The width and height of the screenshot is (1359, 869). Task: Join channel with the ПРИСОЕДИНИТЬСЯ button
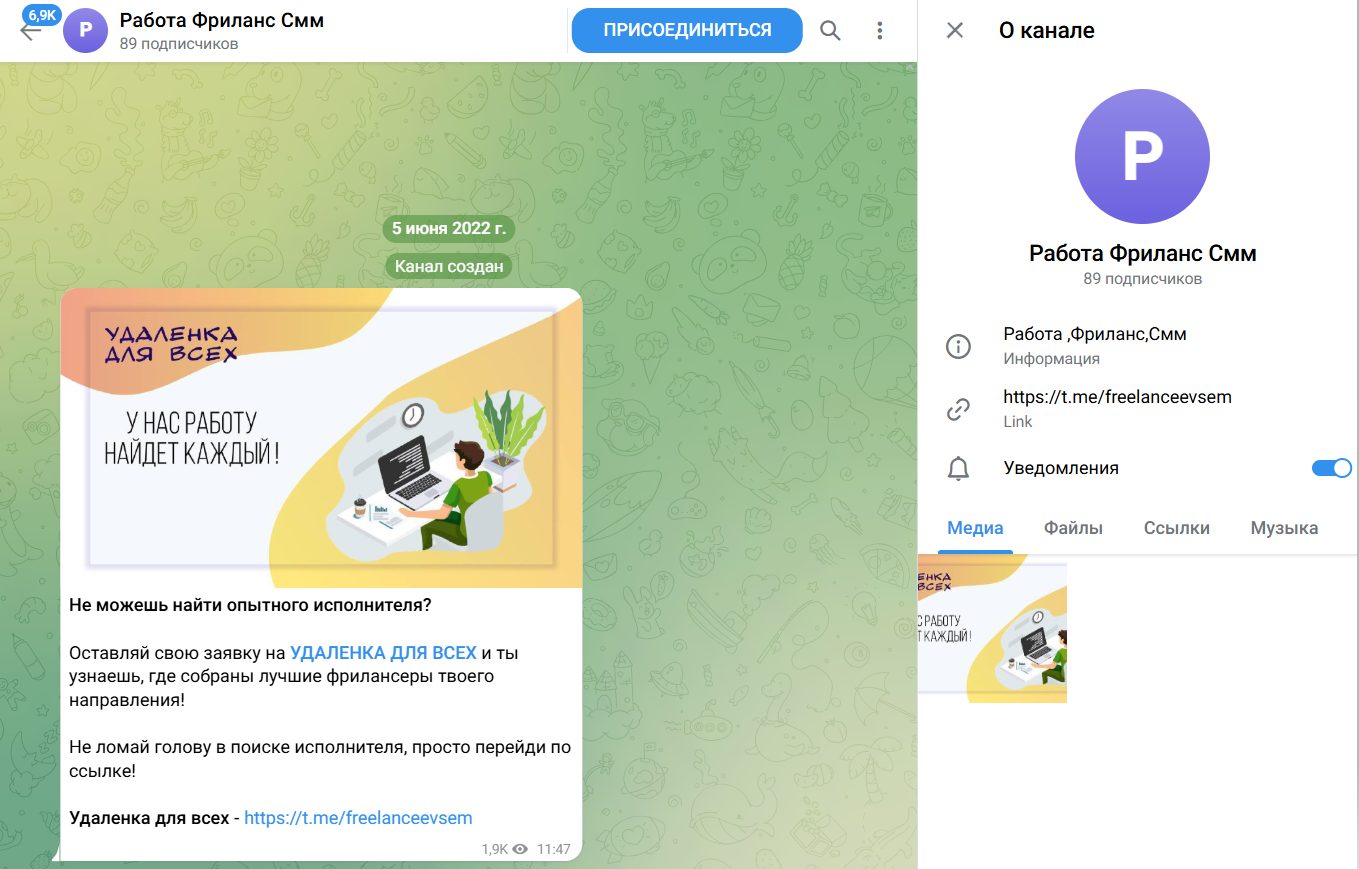coord(687,30)
